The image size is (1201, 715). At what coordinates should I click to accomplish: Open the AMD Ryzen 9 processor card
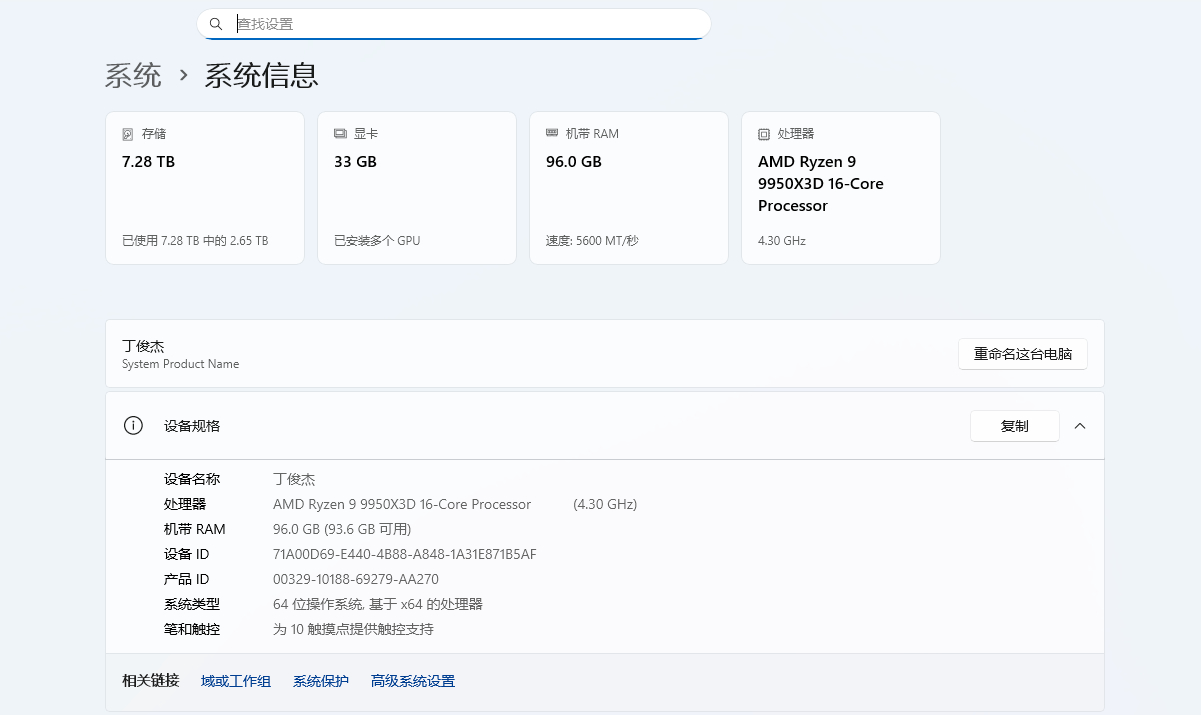[840, 187]
